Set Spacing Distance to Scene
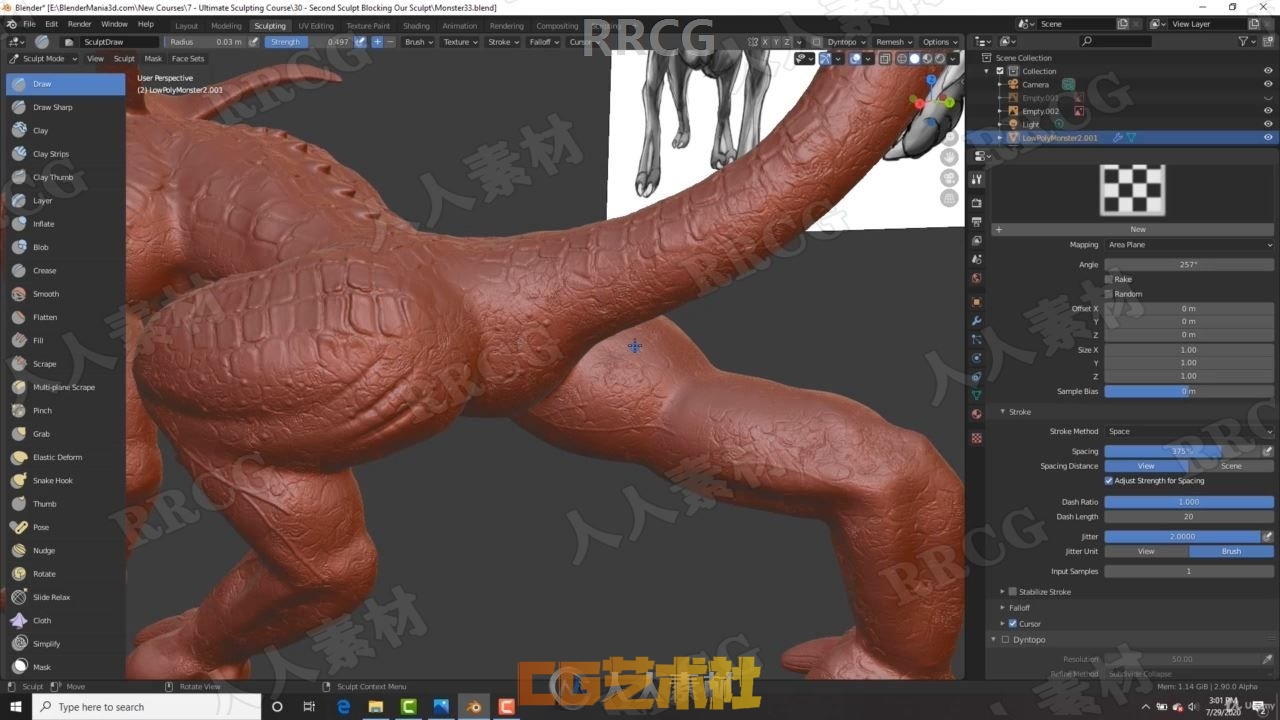The height and width of the screenshot is (720, 1280). (1231, 466)
